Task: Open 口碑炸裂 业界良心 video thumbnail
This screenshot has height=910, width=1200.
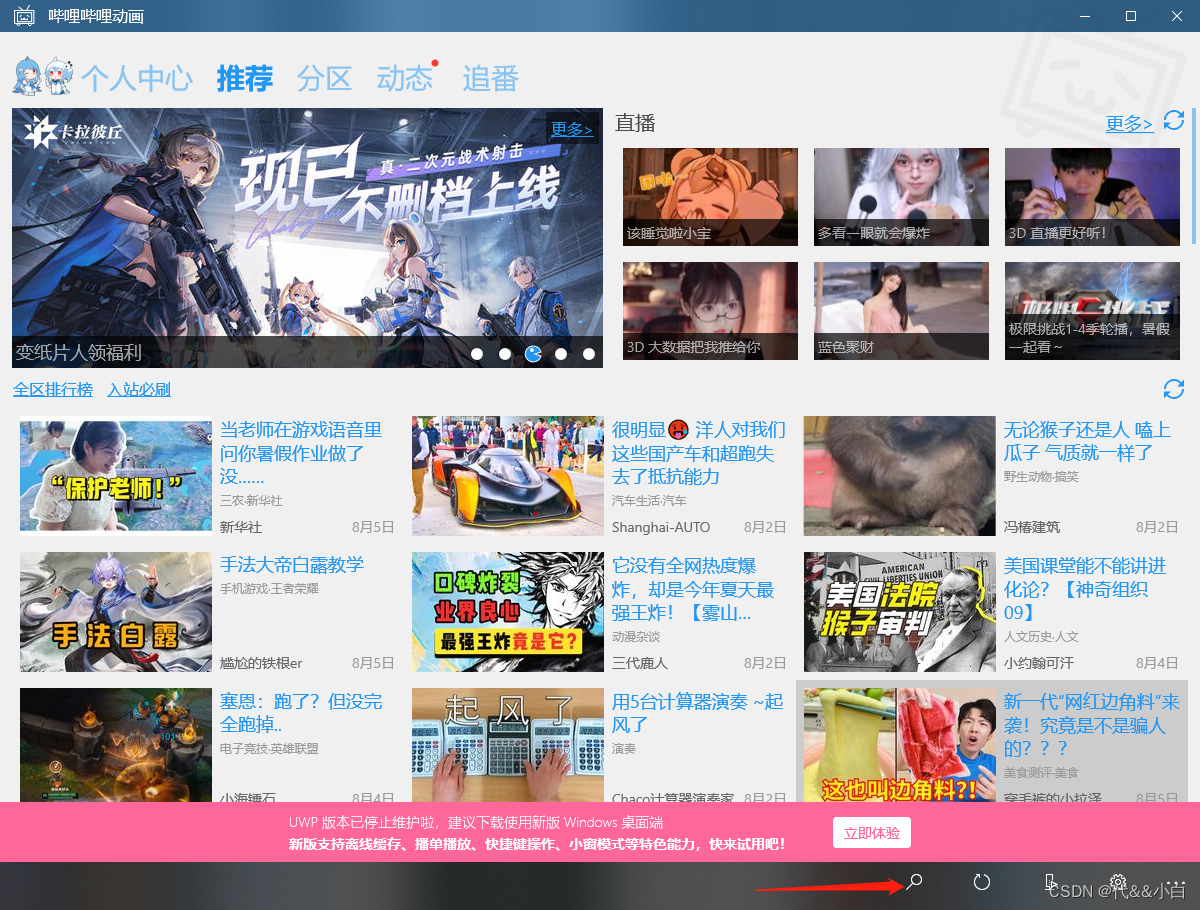Action: point(508,612)
